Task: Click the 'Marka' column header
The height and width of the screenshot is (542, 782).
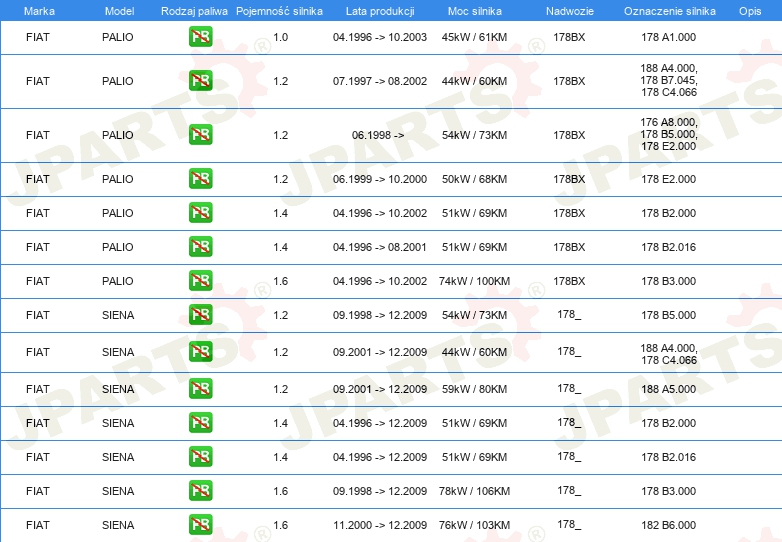Action: point(39,11)
